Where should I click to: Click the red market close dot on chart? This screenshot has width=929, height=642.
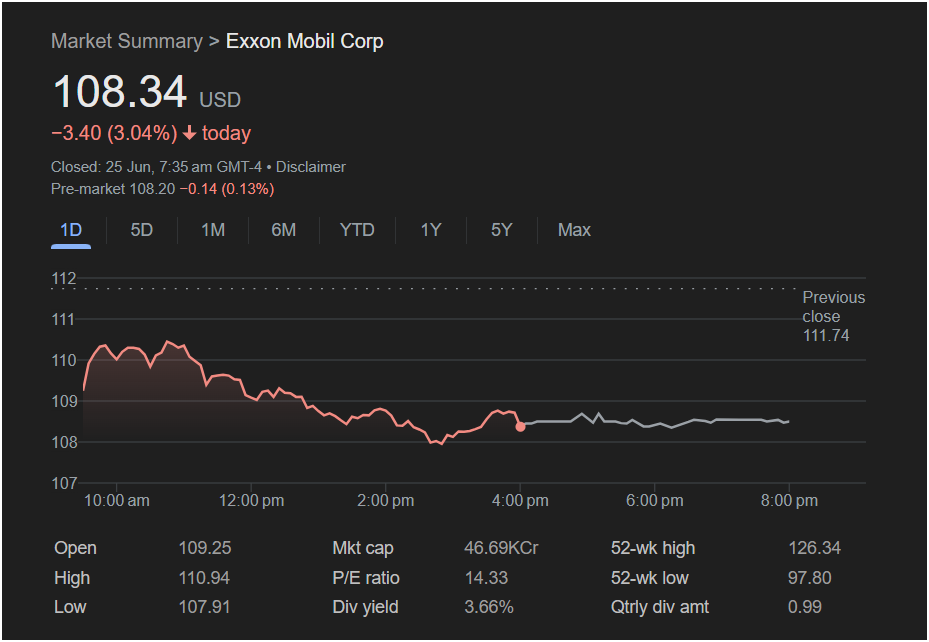tap(520, 427)
